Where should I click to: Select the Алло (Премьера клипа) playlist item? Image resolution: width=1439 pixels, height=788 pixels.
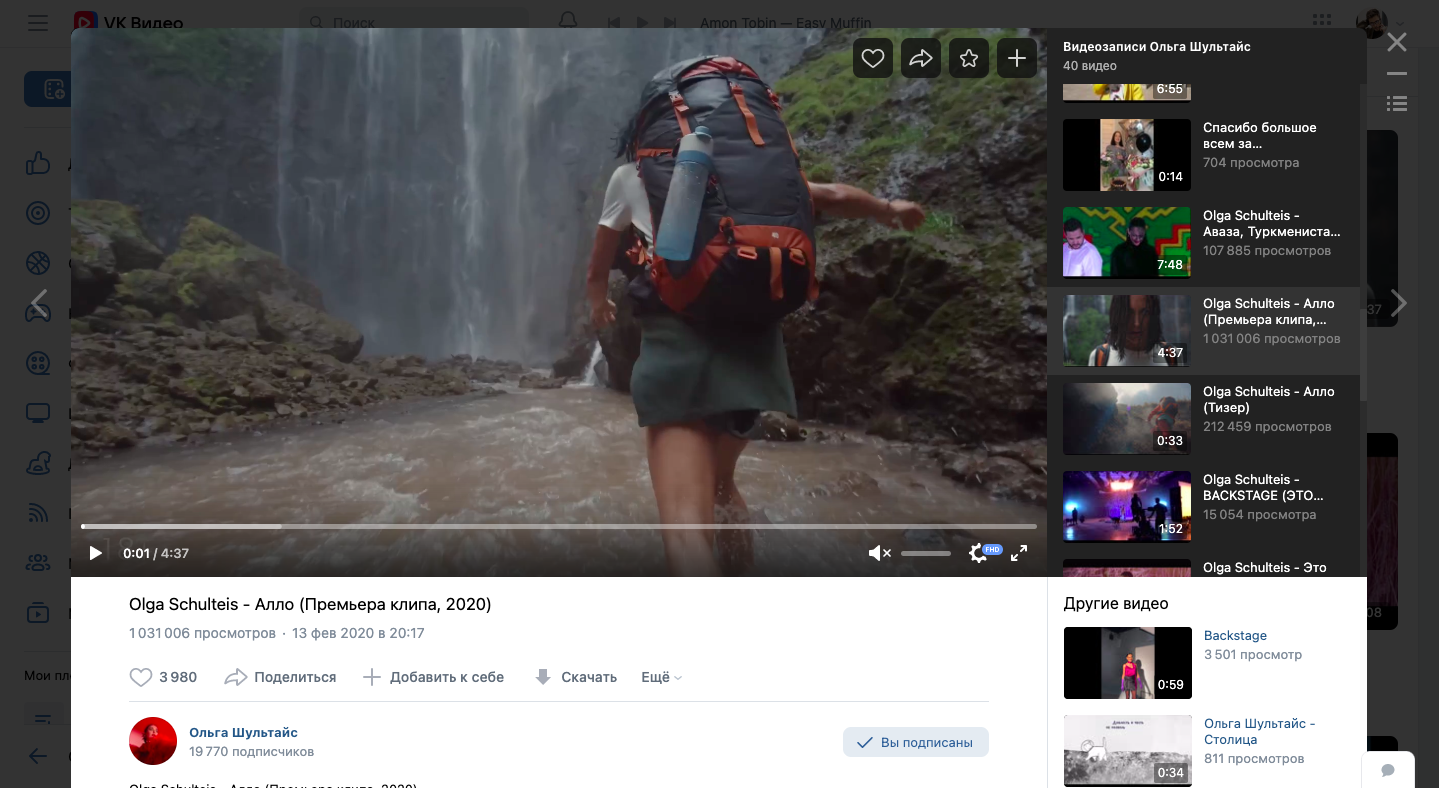click(1204, 331)
